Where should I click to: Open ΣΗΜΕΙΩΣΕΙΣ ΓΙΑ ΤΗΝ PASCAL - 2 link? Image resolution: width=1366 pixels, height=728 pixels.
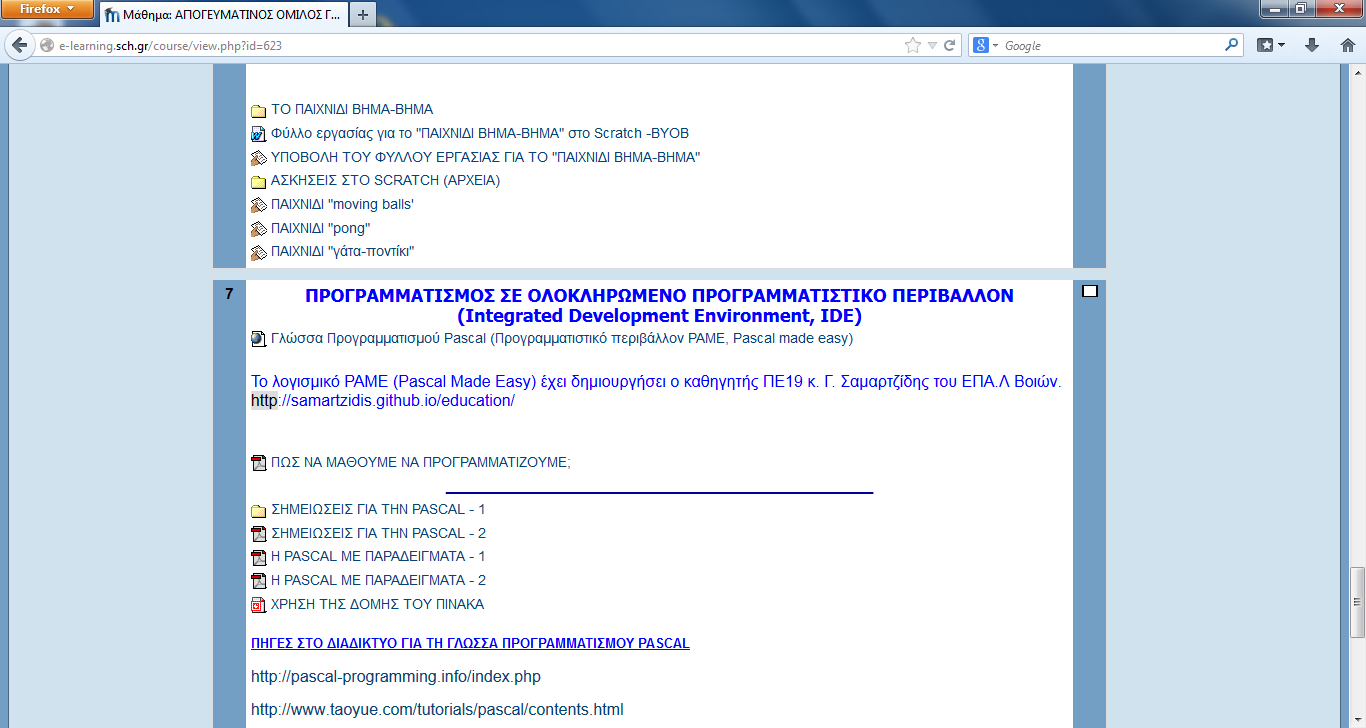378,534
